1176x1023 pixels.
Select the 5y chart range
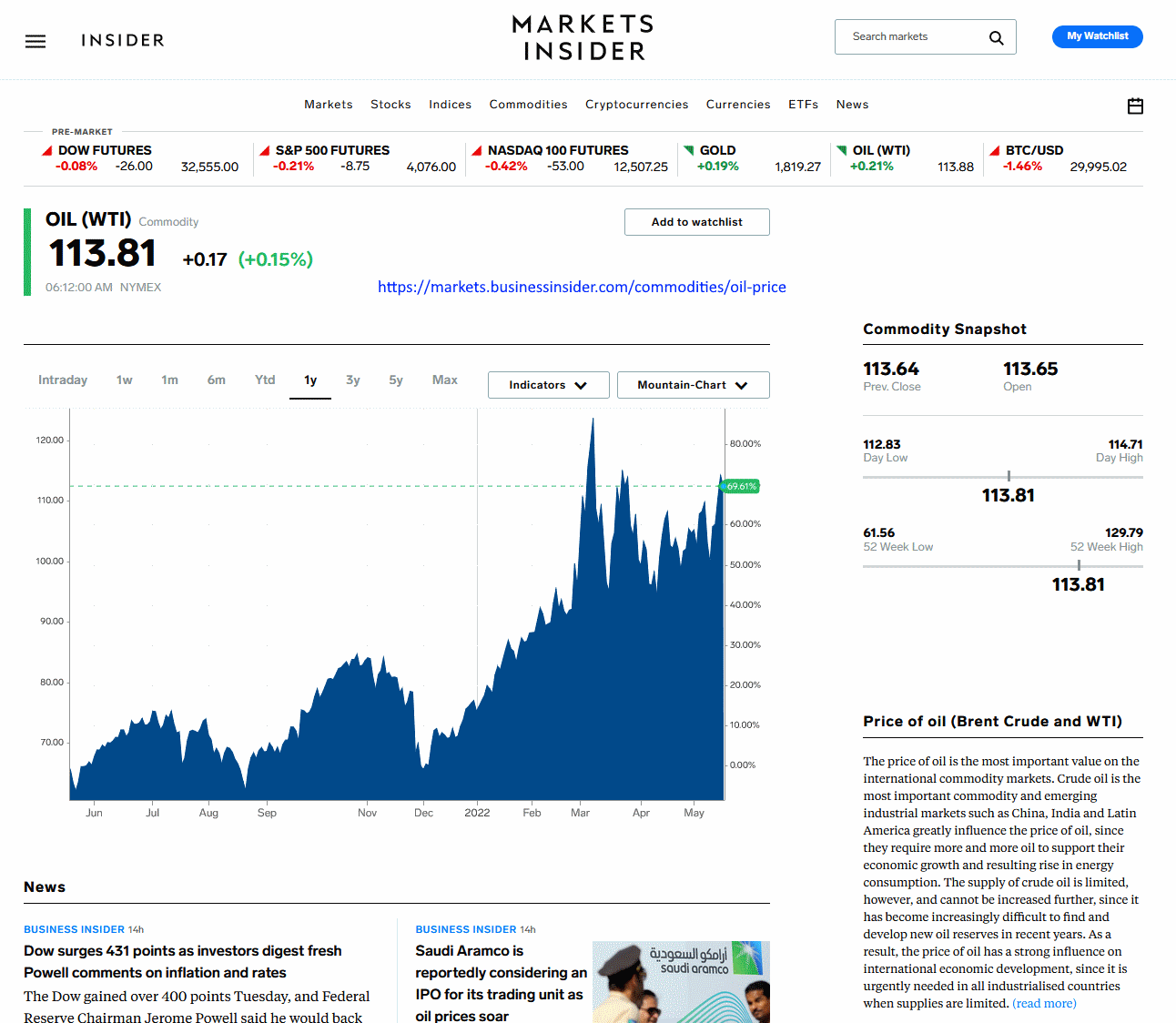tap(396, 380)
